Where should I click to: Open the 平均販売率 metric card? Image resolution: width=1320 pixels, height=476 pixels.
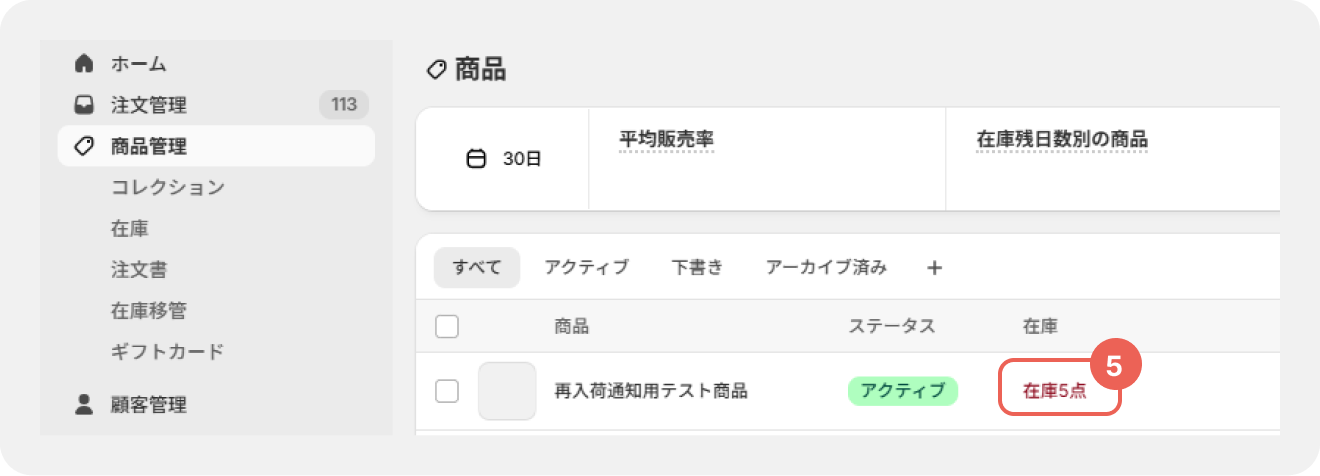coord(767,159)
